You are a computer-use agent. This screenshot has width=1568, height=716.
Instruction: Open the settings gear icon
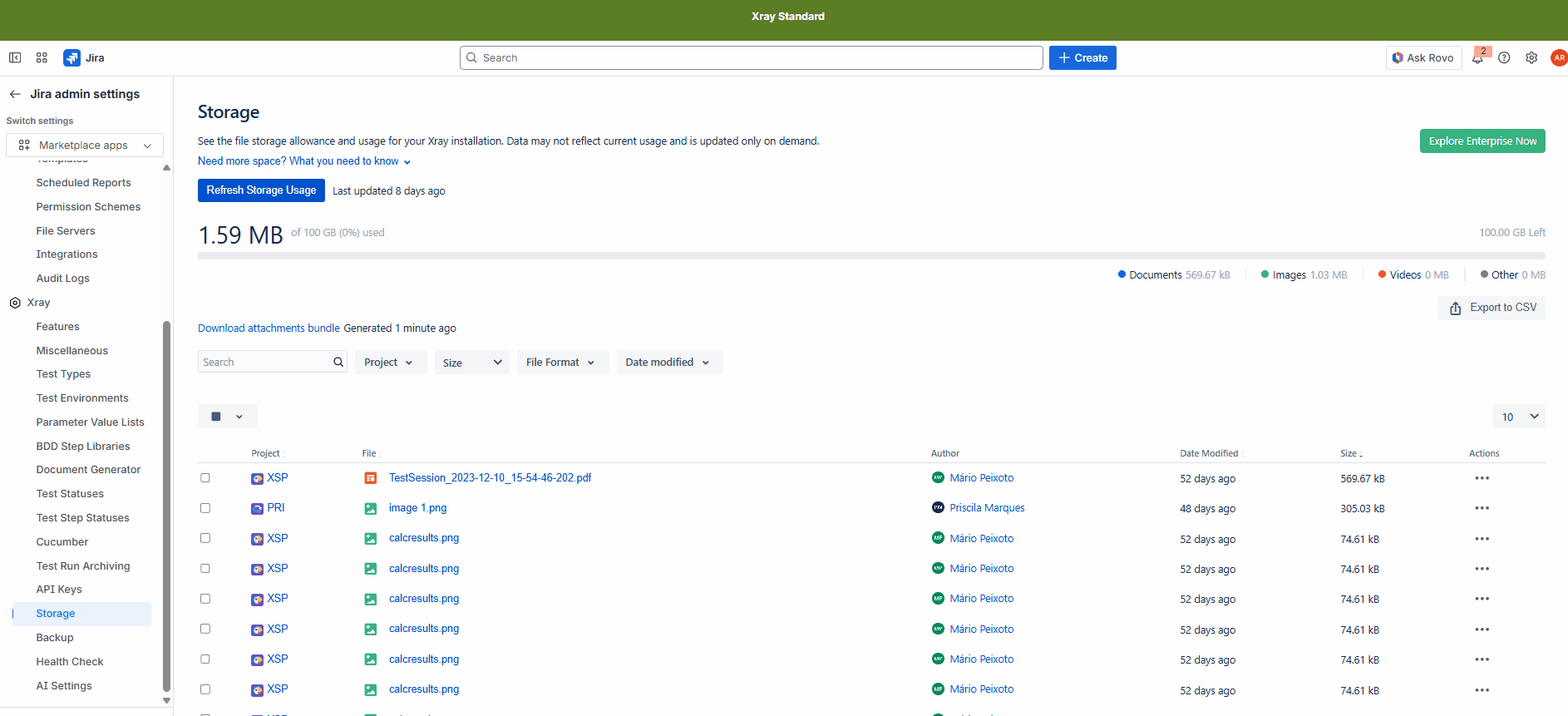(1531, 58)
